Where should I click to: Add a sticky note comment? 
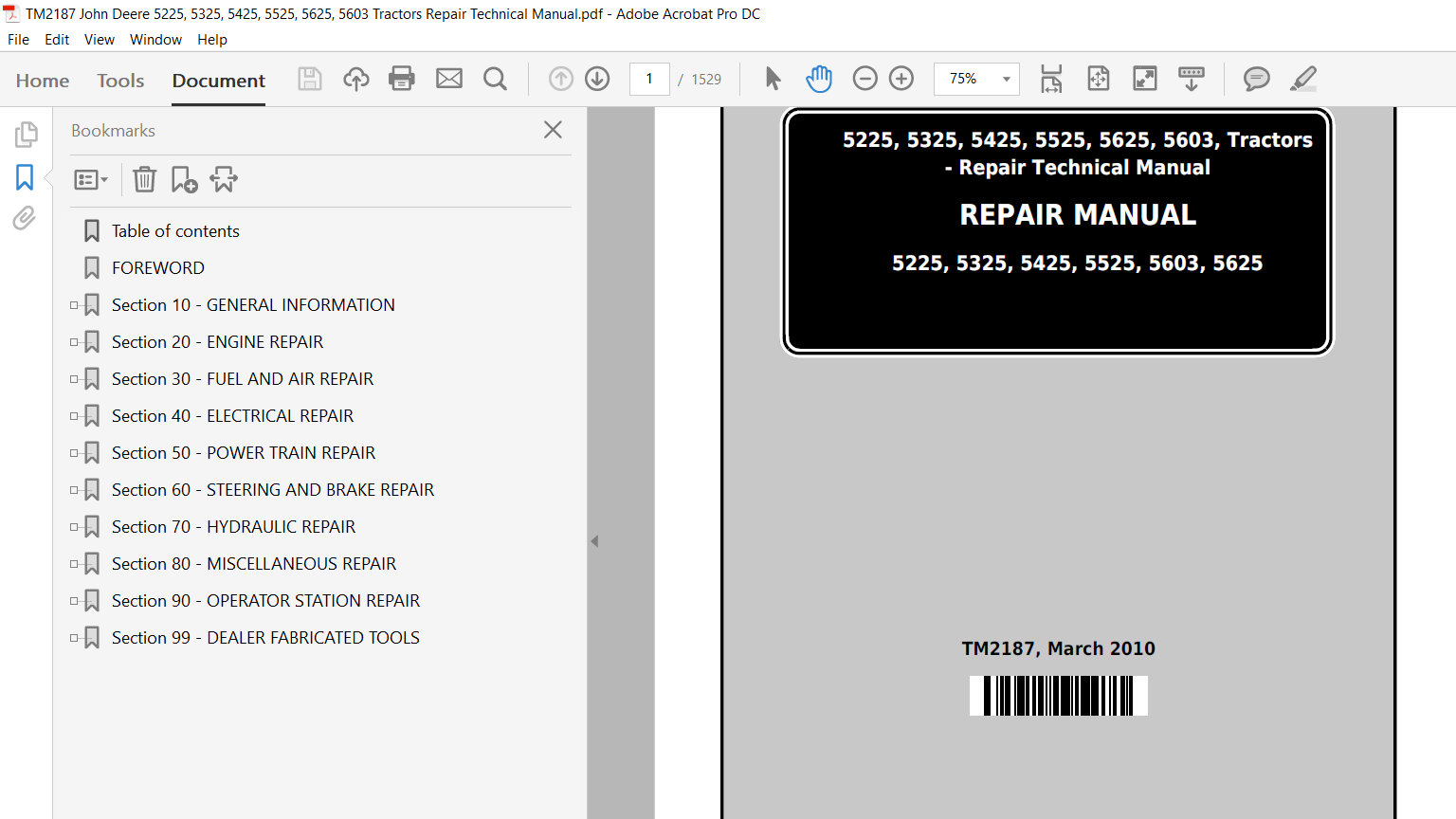pos(1257,79)
